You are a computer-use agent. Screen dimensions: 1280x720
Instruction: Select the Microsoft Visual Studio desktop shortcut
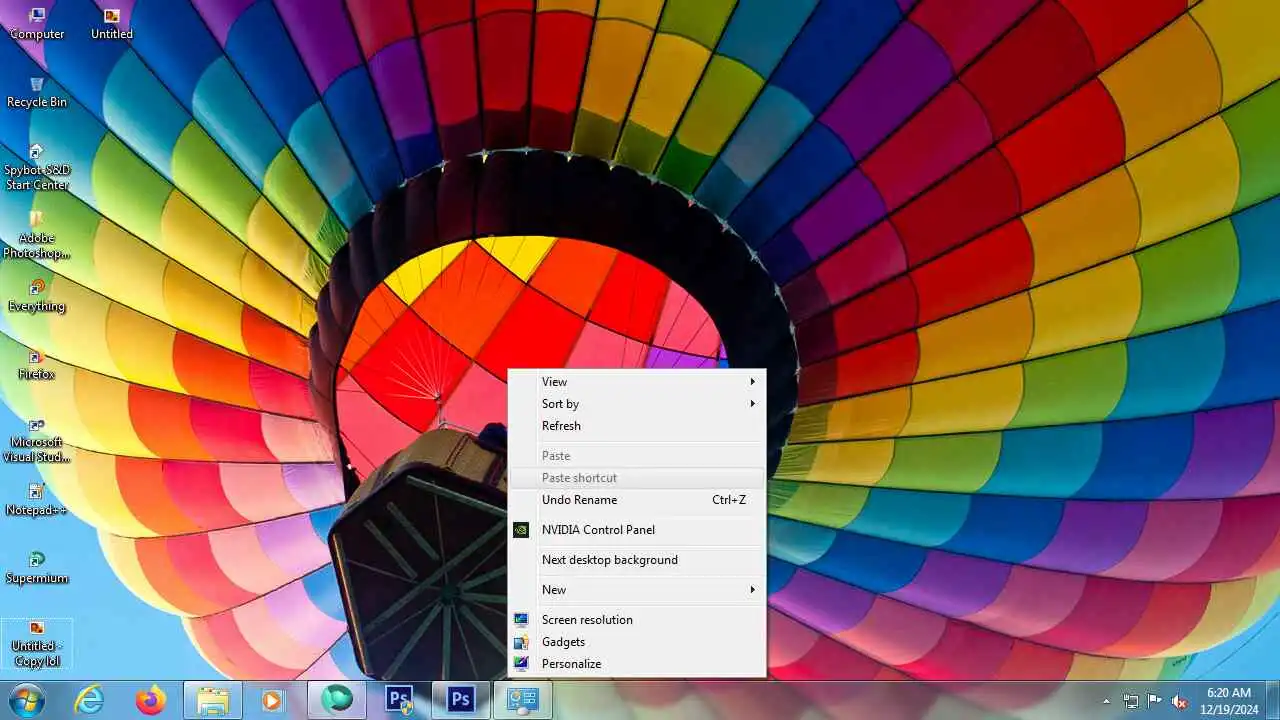click(37, 440)
